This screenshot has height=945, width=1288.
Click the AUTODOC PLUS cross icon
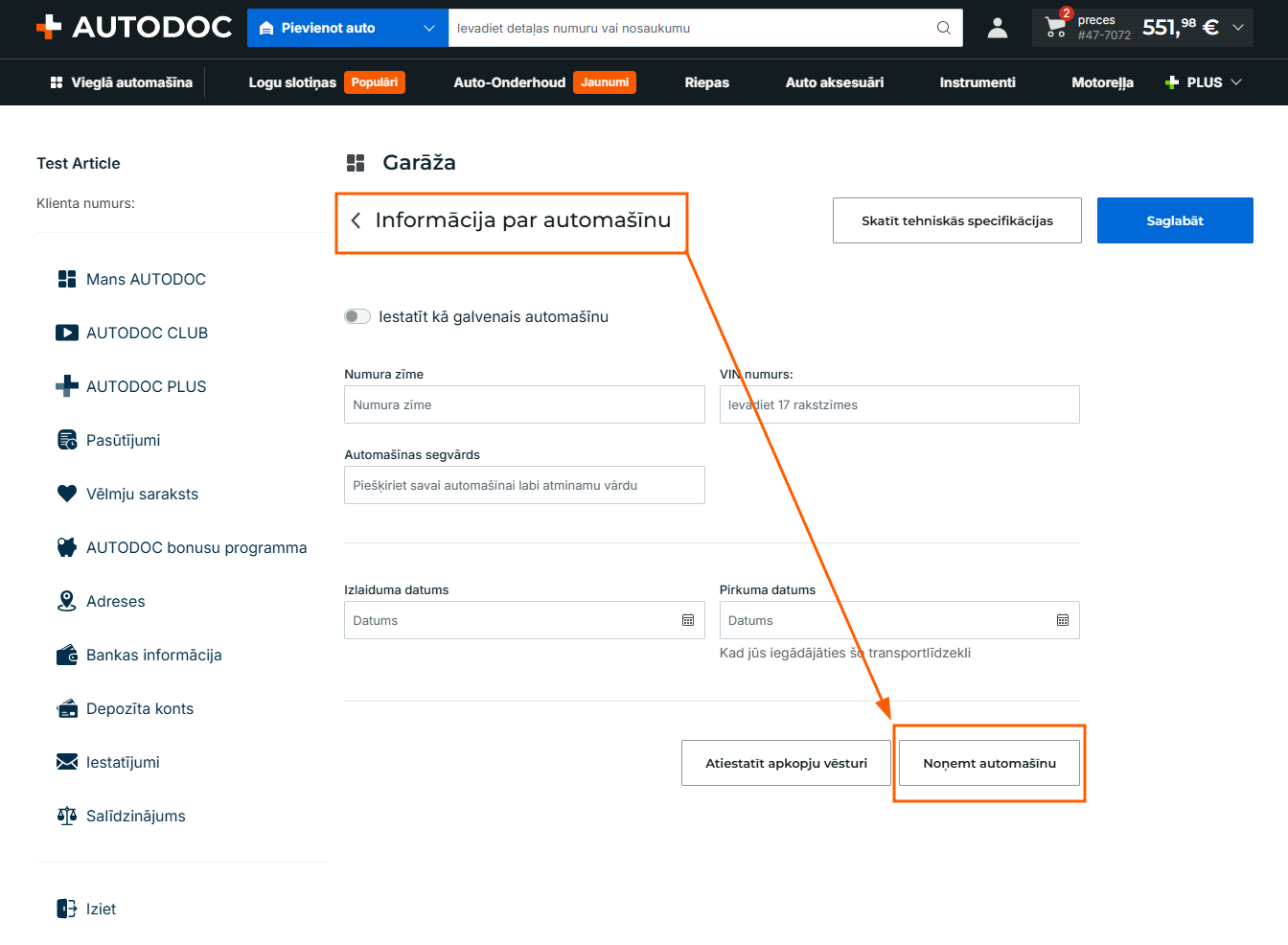pos(67,386)
